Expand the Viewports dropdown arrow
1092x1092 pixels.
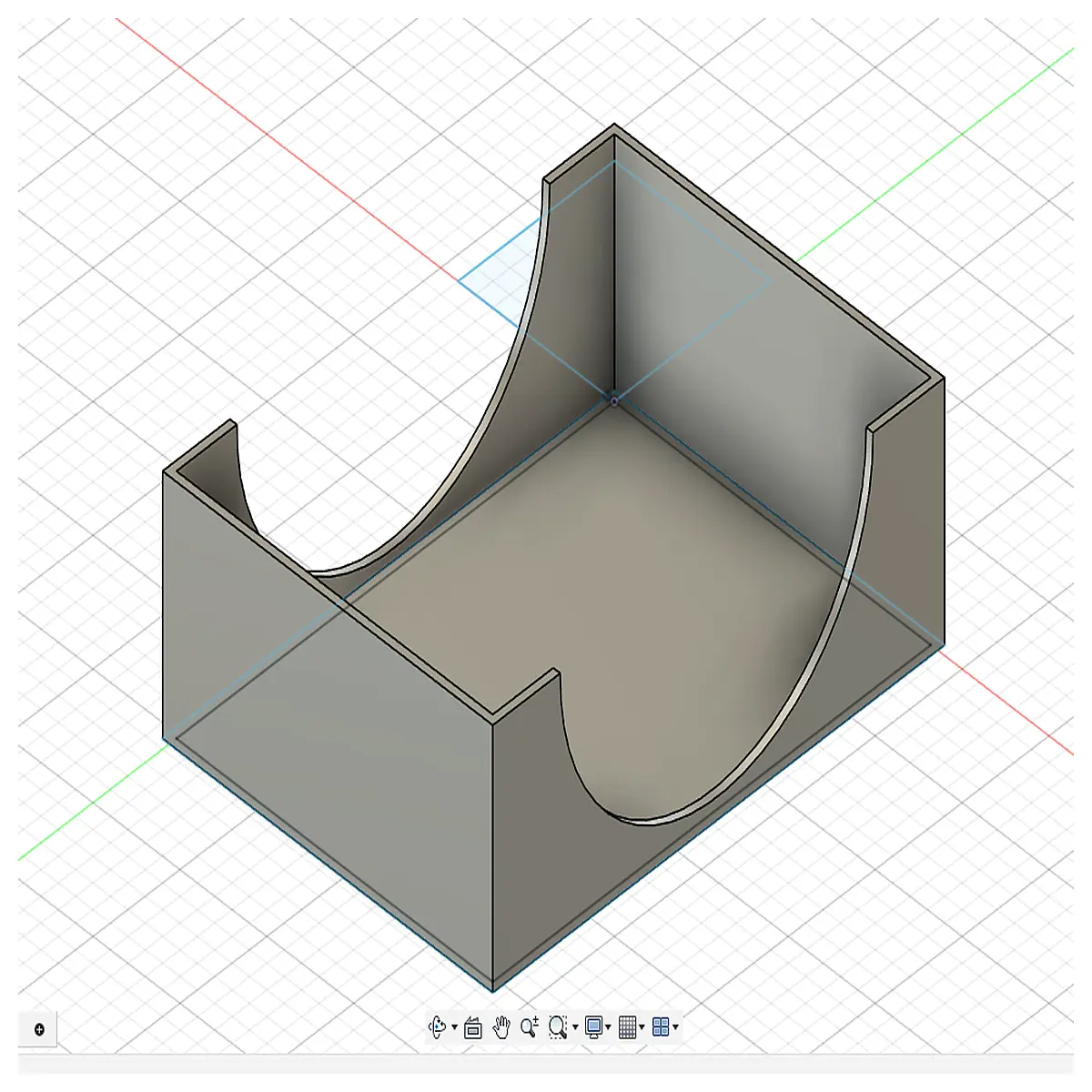675,1028
